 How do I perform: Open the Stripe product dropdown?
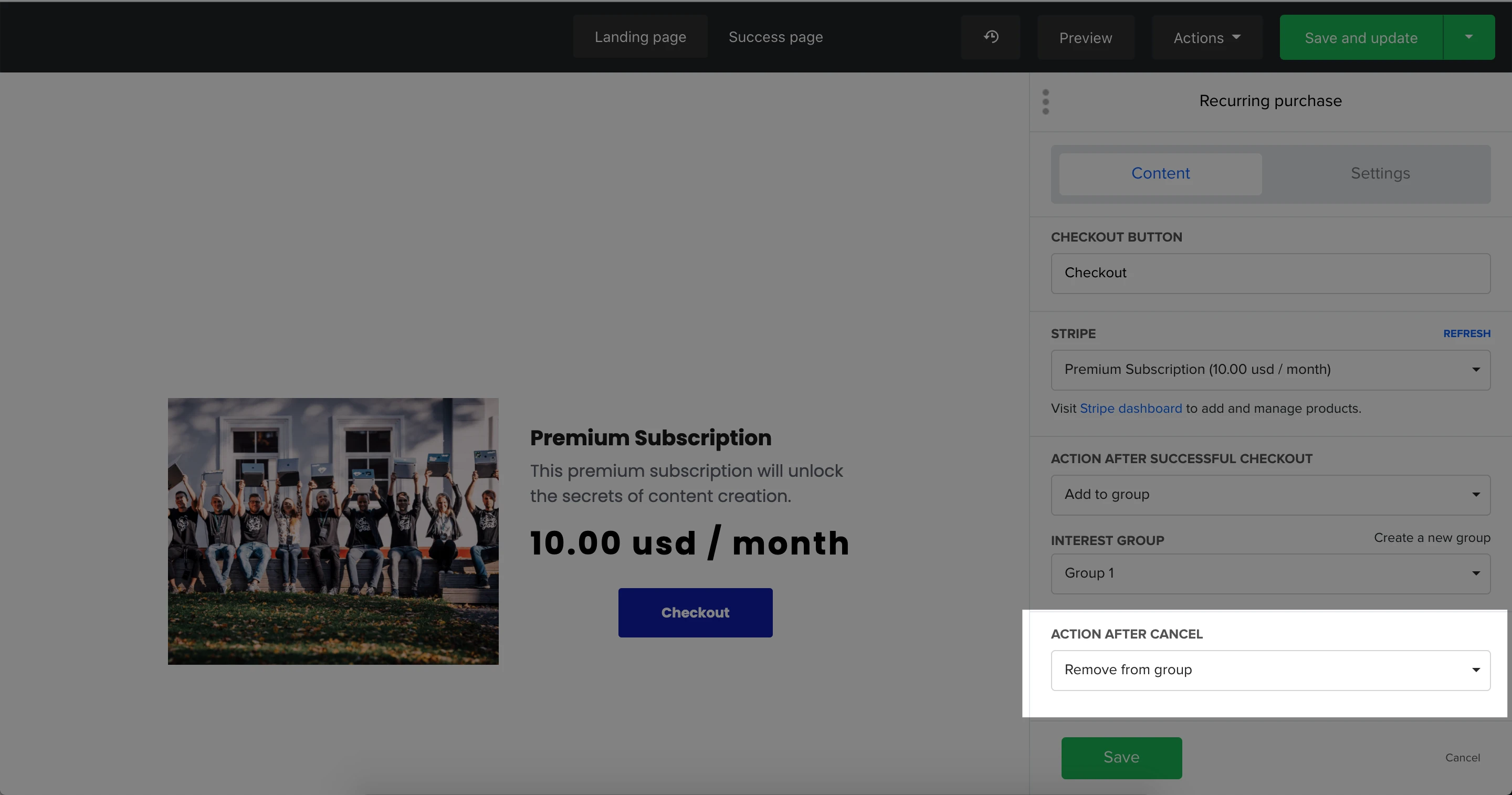1270,370
